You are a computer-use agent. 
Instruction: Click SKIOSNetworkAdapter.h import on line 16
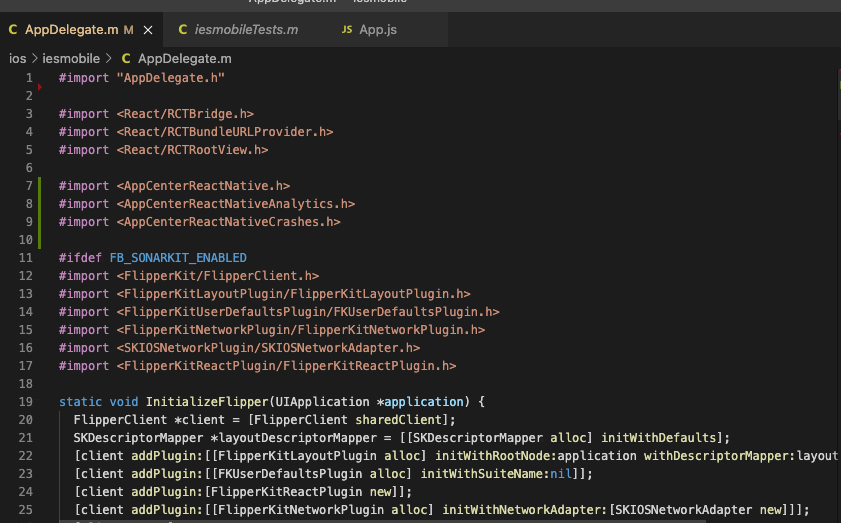click(x=268, y=348)
